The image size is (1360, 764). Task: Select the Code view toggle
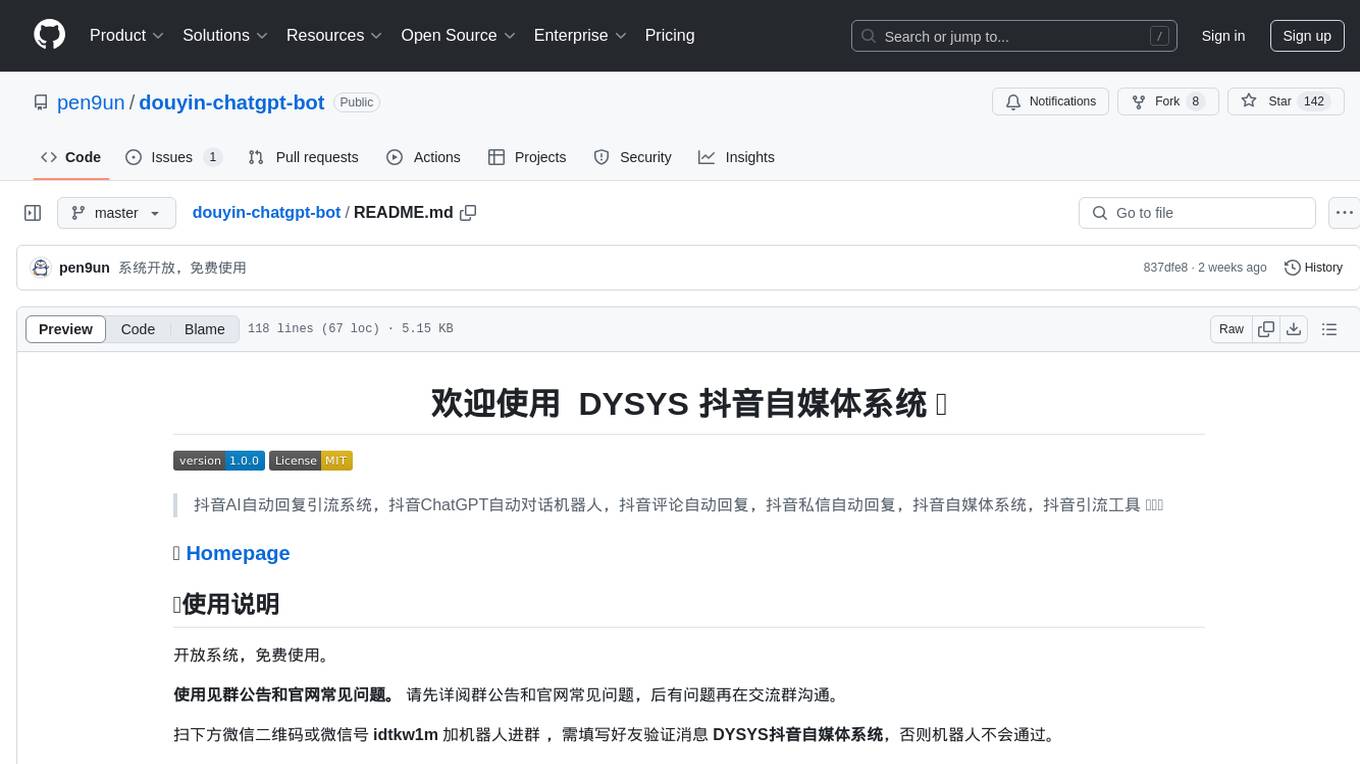click(138, 329)
